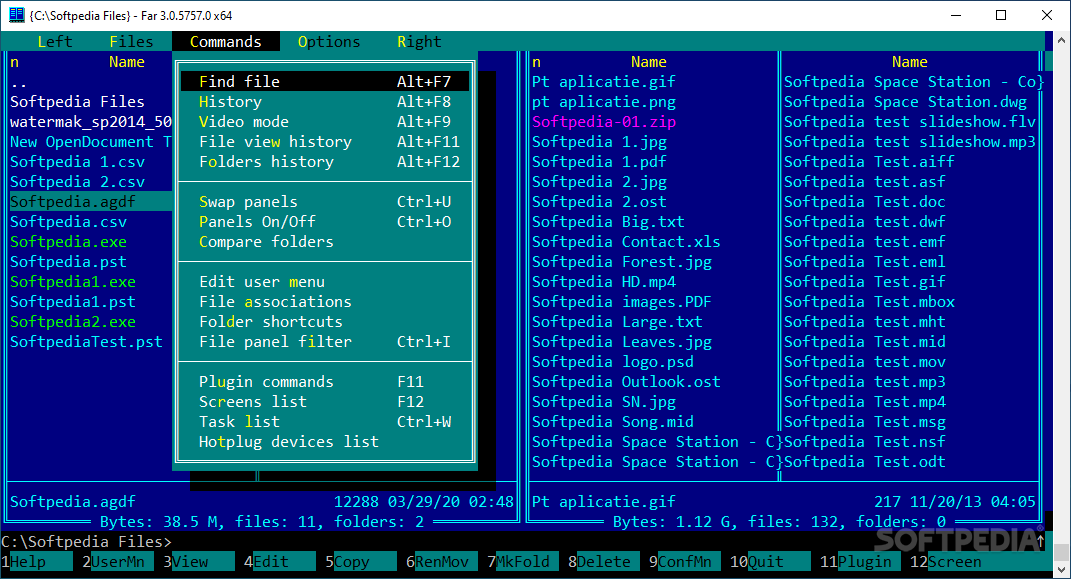The width and height of the screenshot is (1071, 579).
Task: Select Softpedia.agdf in left panel
Action: tap(90, 201)
